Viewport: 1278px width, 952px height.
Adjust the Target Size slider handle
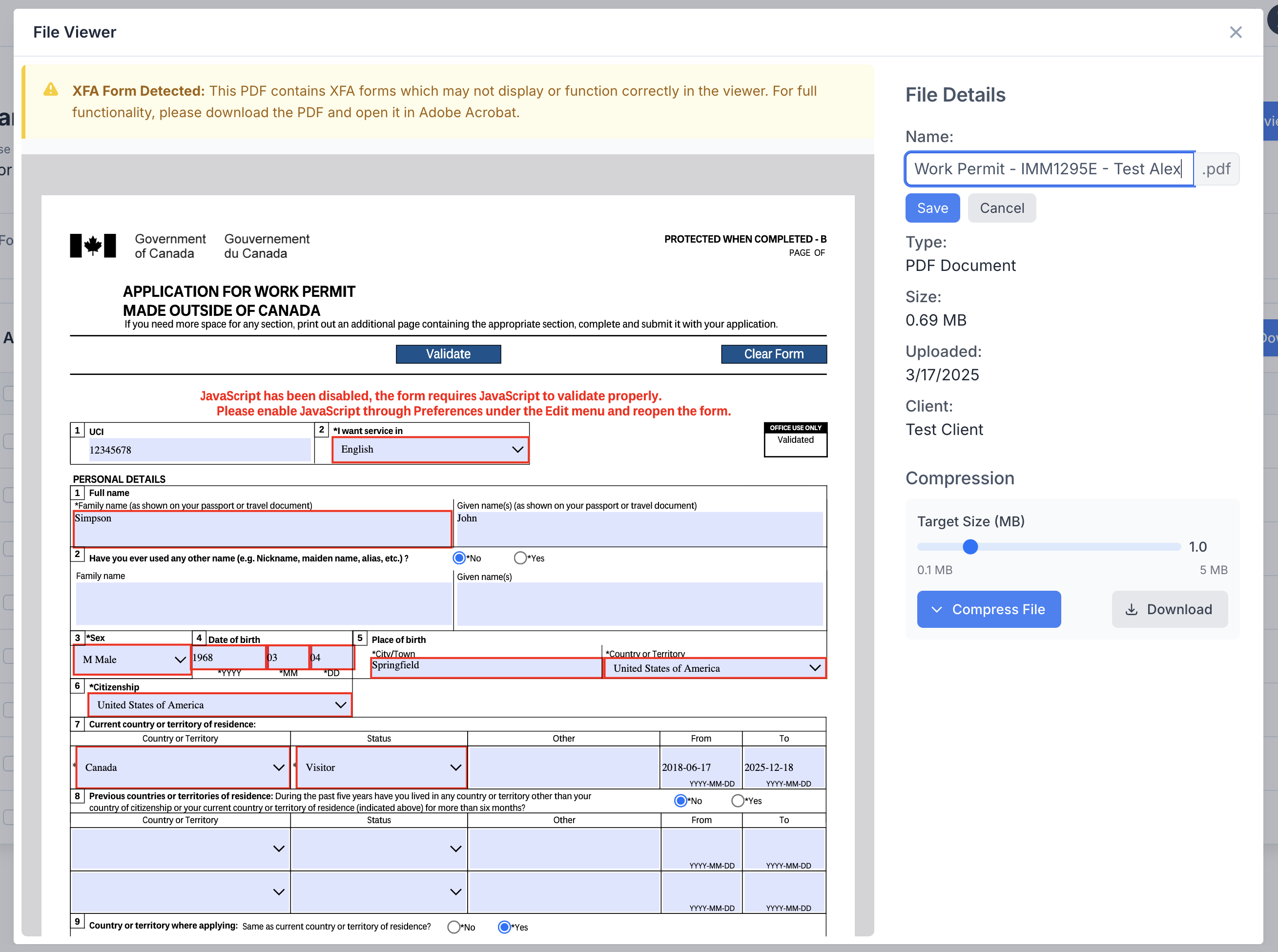tap(970, 546)
